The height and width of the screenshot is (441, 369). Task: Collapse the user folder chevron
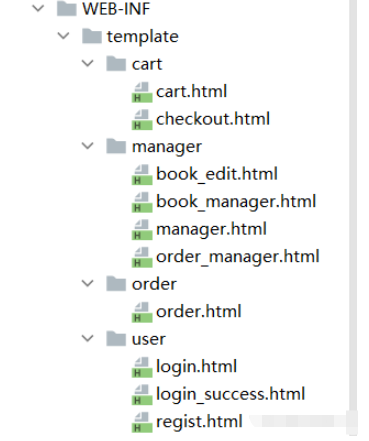(x=88, y=338)
